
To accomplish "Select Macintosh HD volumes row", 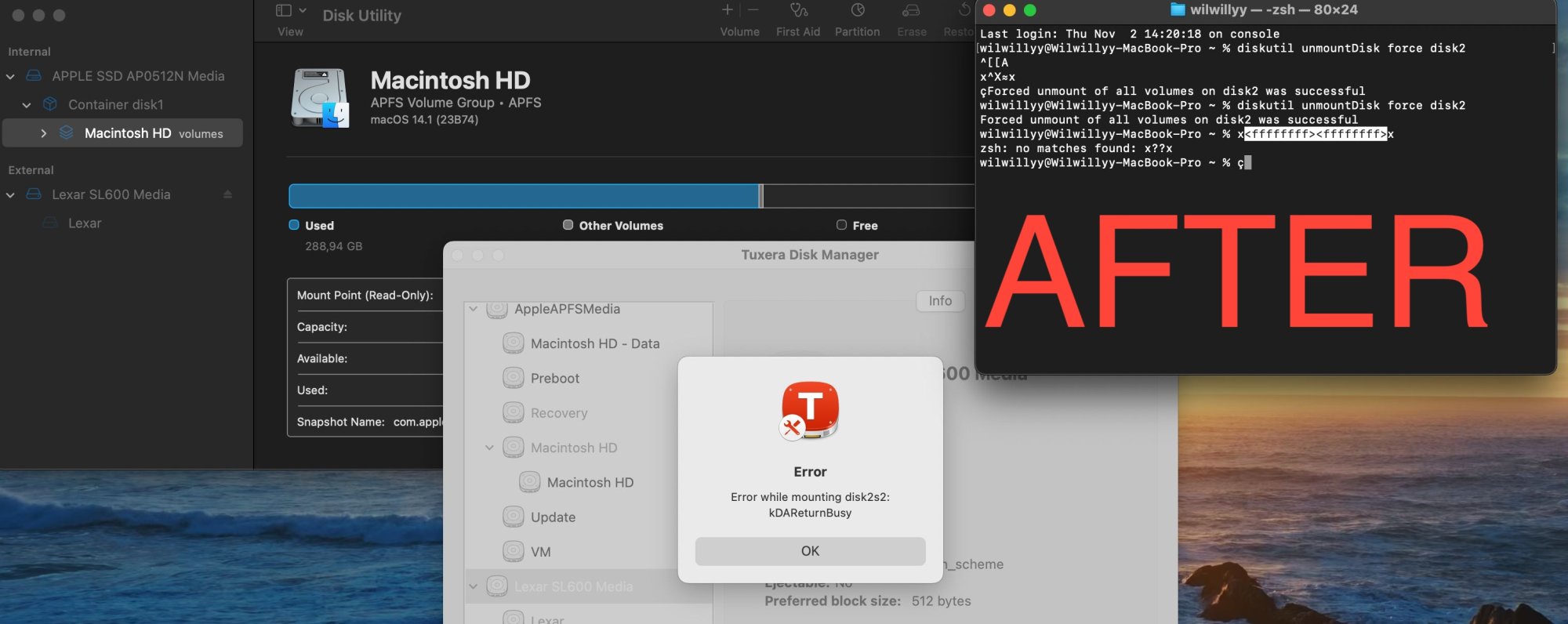I will tap(122, 133).
